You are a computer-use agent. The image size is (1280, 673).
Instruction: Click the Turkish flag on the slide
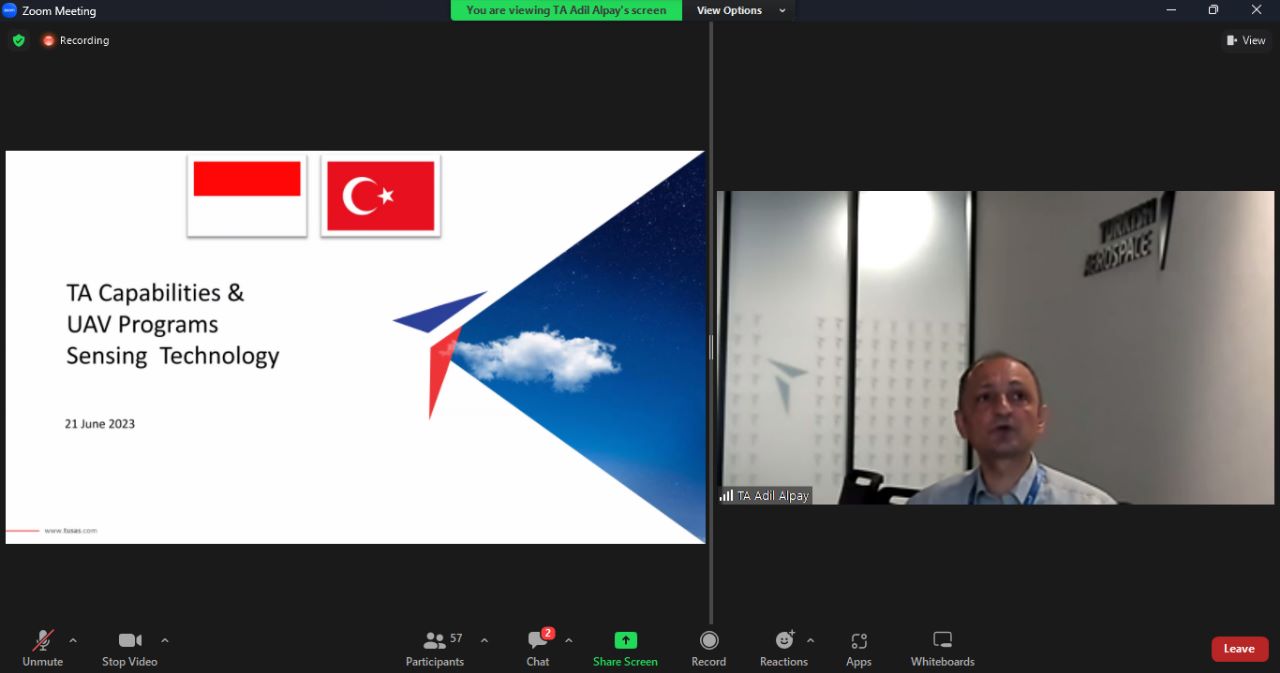tap(381, 196)
